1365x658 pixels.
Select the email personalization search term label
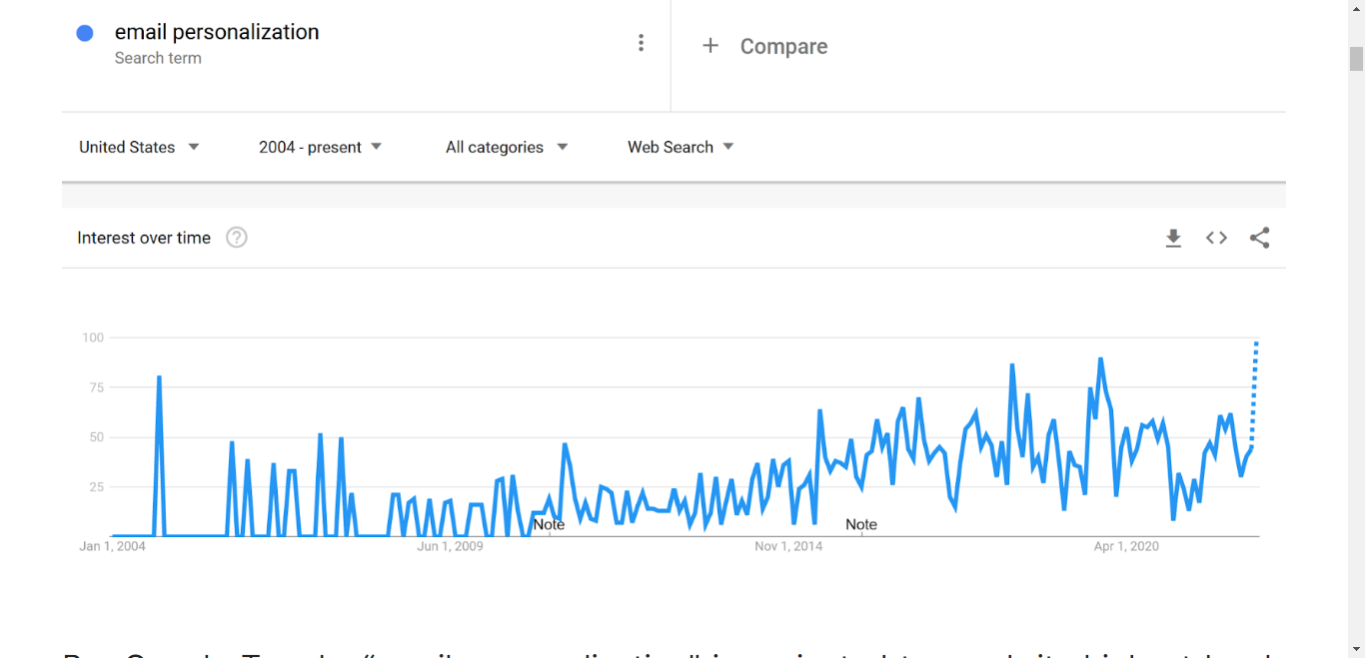click(x=217, y=31)
